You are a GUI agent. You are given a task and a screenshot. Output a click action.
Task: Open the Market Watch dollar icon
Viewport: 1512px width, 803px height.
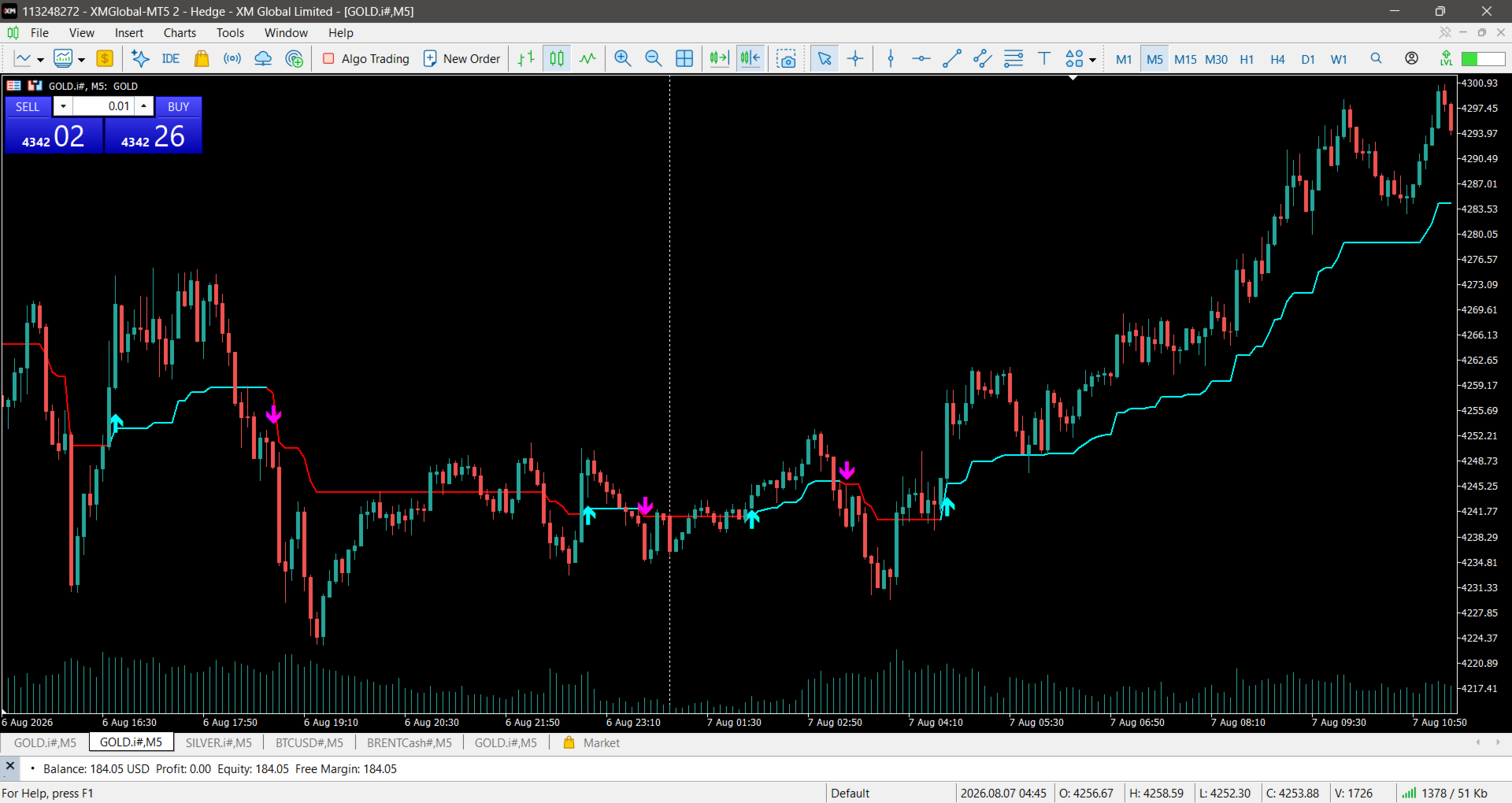[105, 58]
